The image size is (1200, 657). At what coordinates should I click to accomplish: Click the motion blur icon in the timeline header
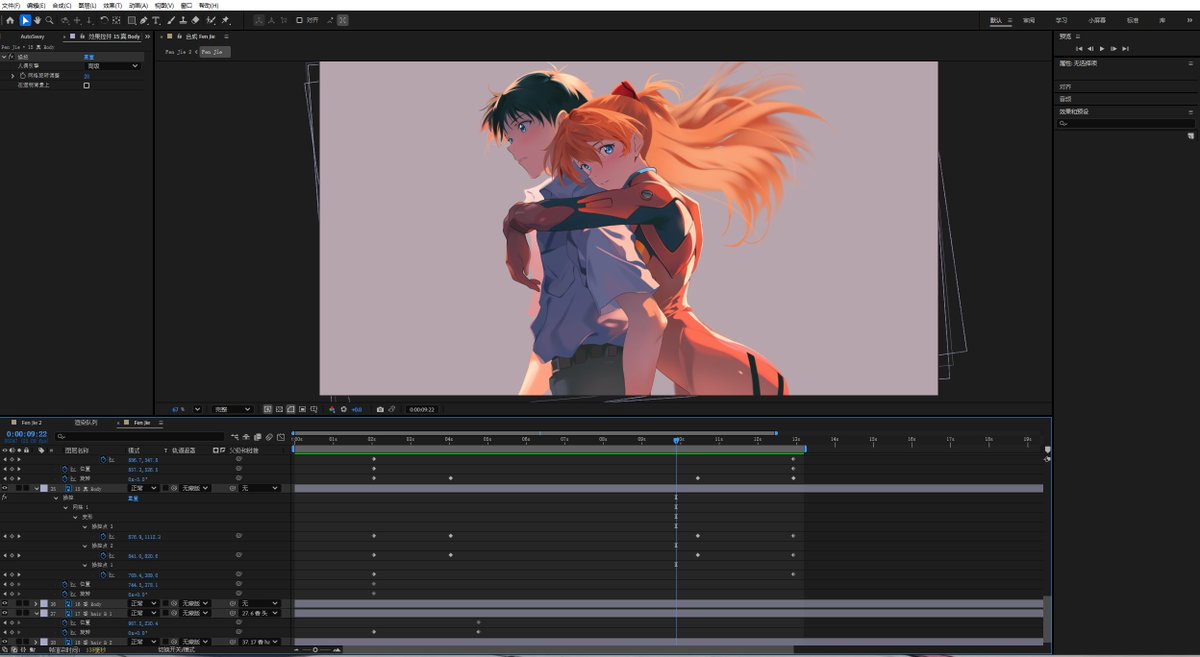click(269, 437)
